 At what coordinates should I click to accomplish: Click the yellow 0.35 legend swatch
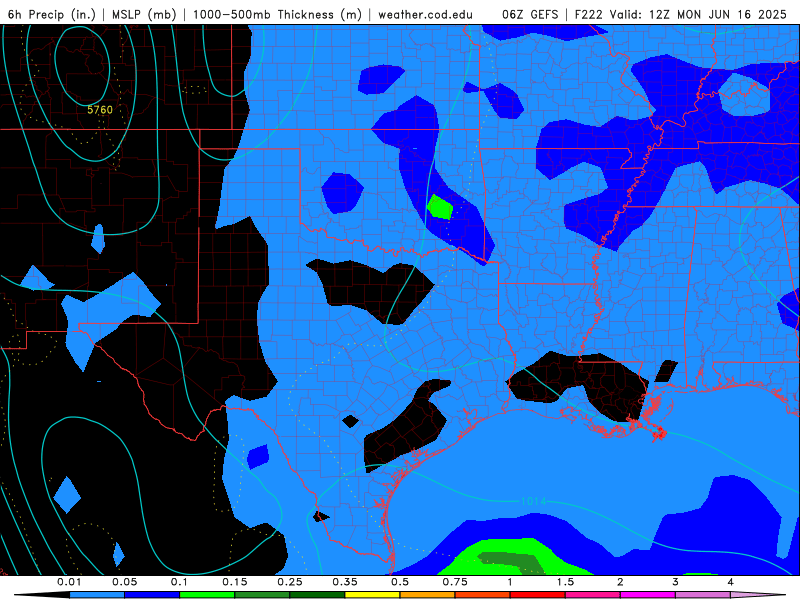point(372,595)
